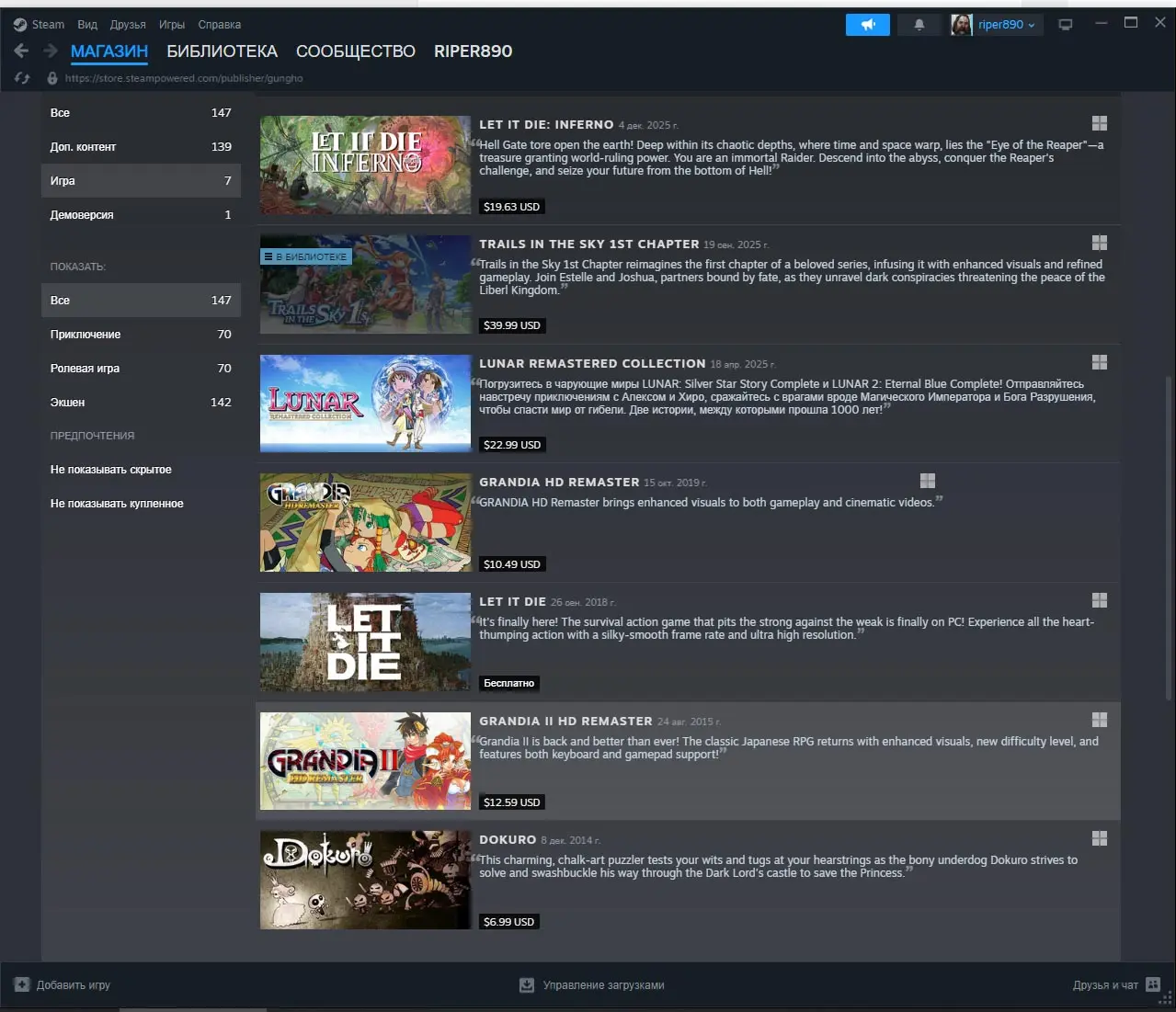Open the LUNAR Remastered Collection title link
Viewport: 1176px width, 1012px height.
coord(592,364)
